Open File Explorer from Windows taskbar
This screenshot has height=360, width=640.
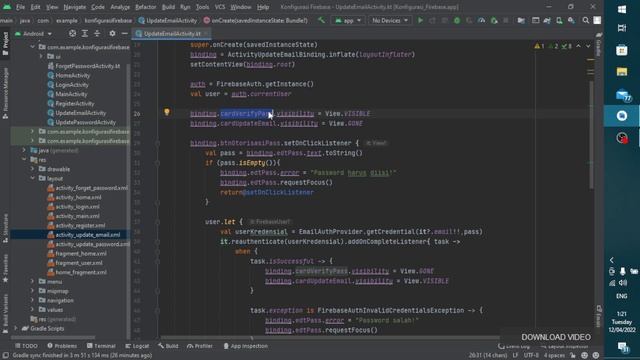pyautogui.click(x=622, y=72)
